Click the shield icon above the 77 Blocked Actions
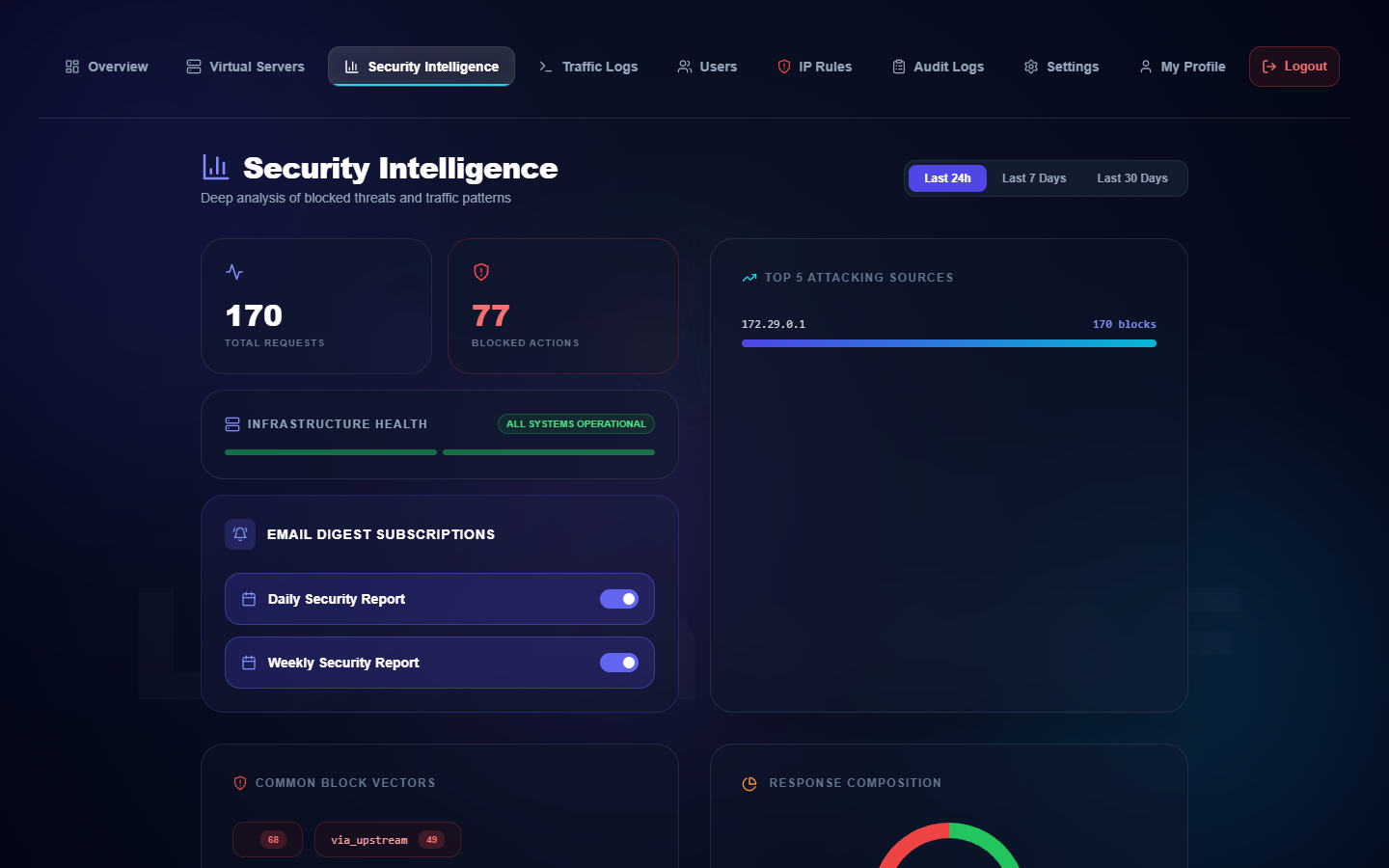Screen dimensions: 1389x868 [480, 272]
